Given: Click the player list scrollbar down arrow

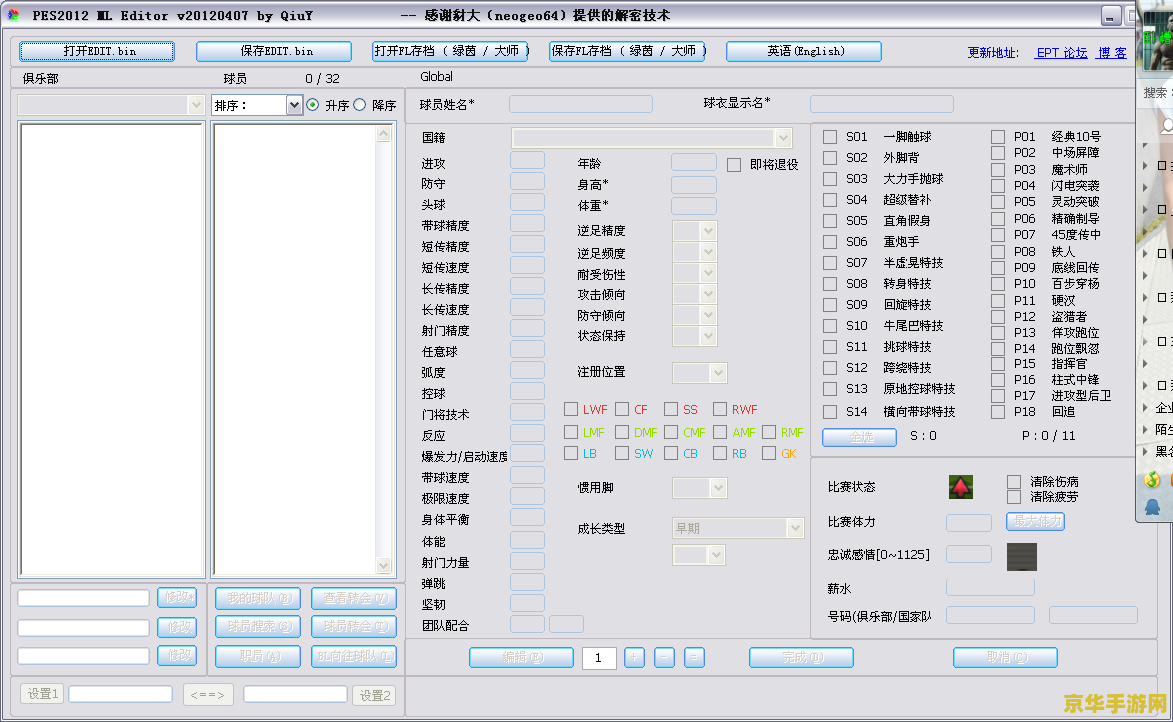Looking at the screenshot, I should (384, 566).
